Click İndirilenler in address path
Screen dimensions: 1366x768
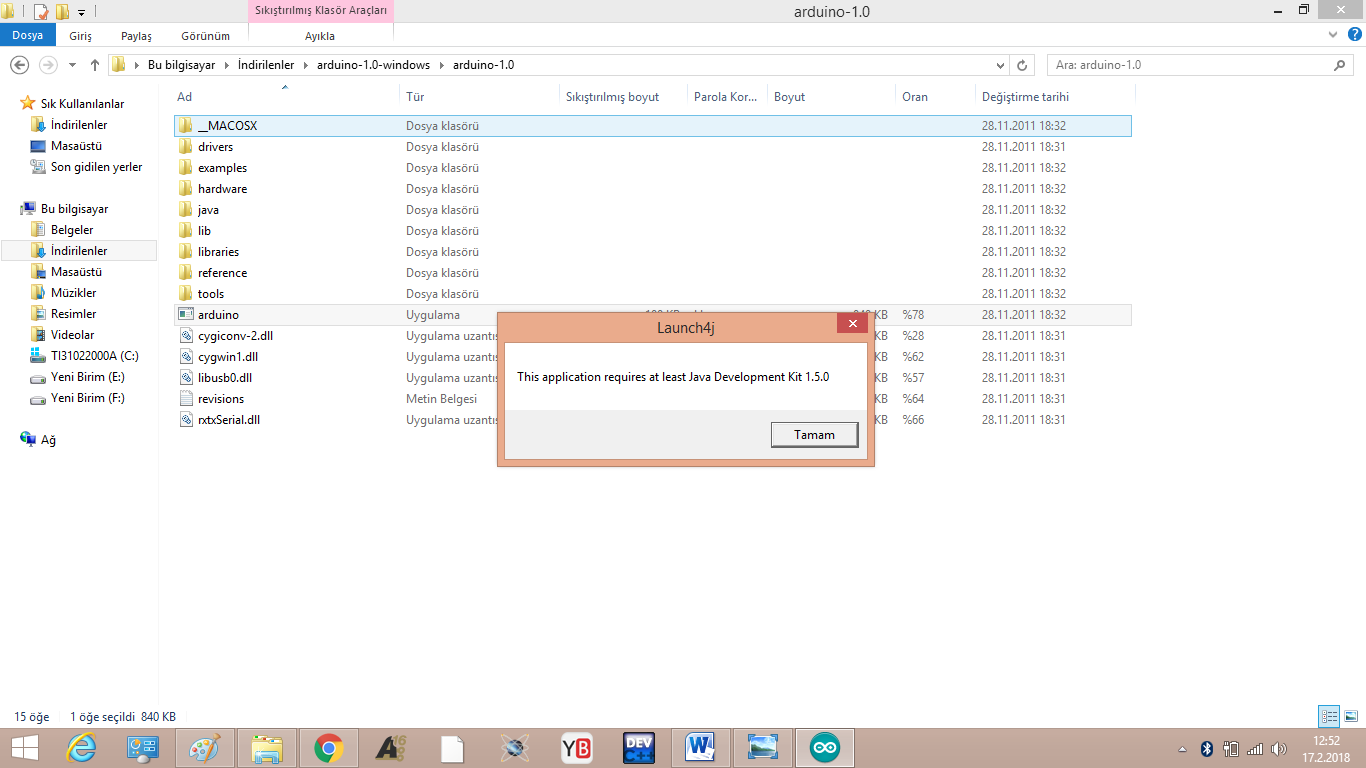coord(266,65)
